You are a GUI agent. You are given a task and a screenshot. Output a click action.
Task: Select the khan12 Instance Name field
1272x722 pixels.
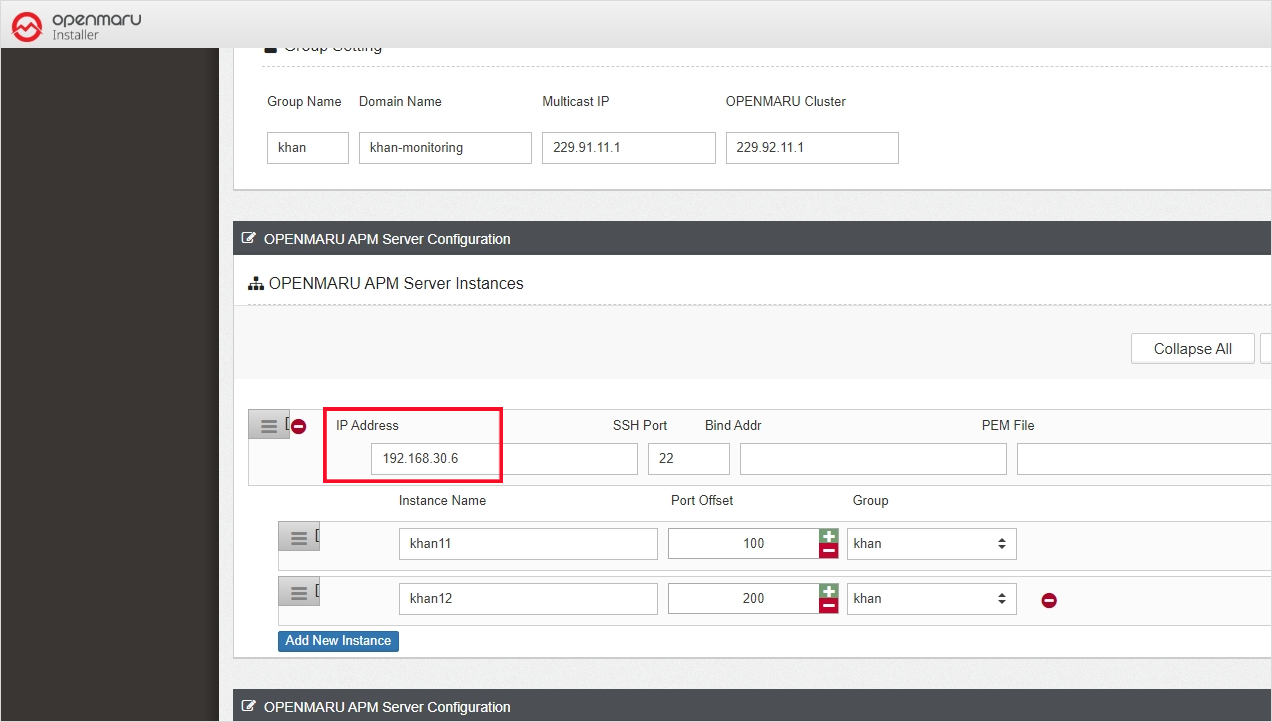527,599
